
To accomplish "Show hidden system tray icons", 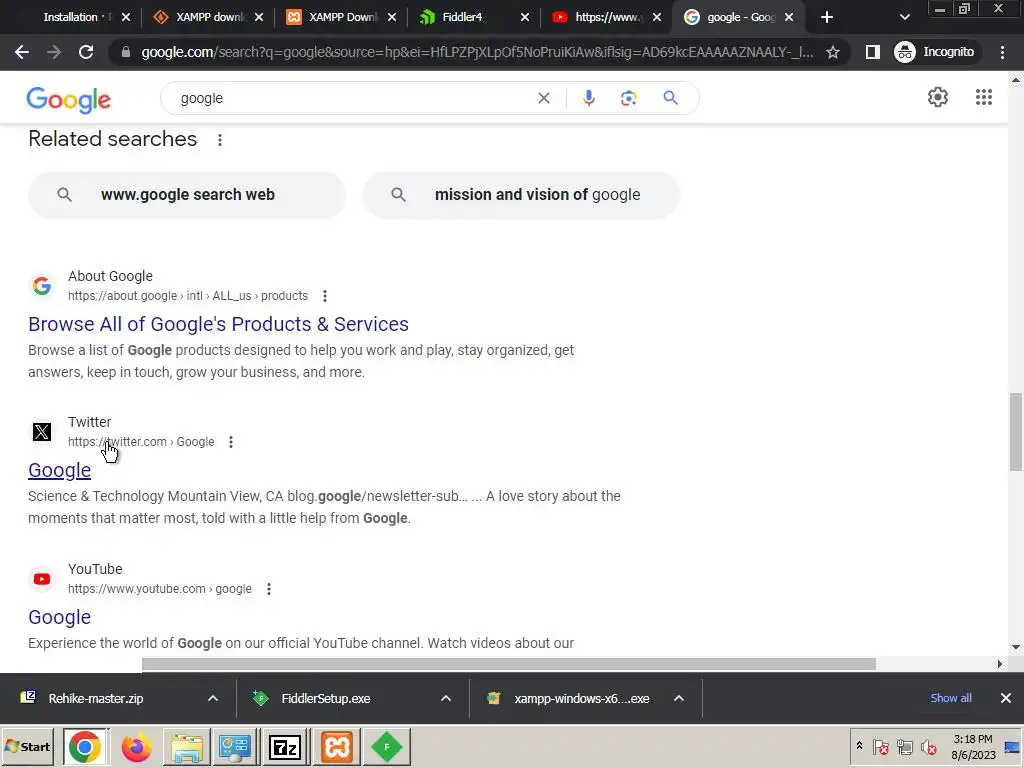I will coord(859,746).
